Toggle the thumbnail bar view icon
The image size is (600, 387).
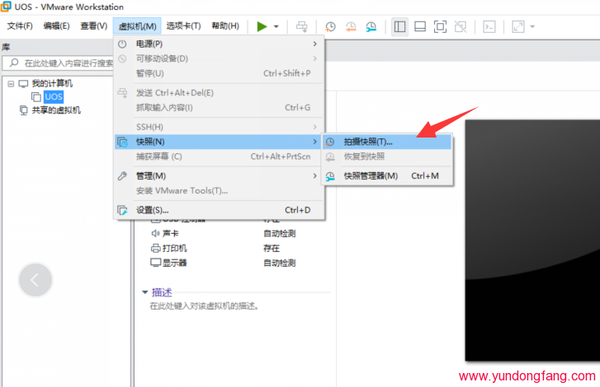coord(420,26)
